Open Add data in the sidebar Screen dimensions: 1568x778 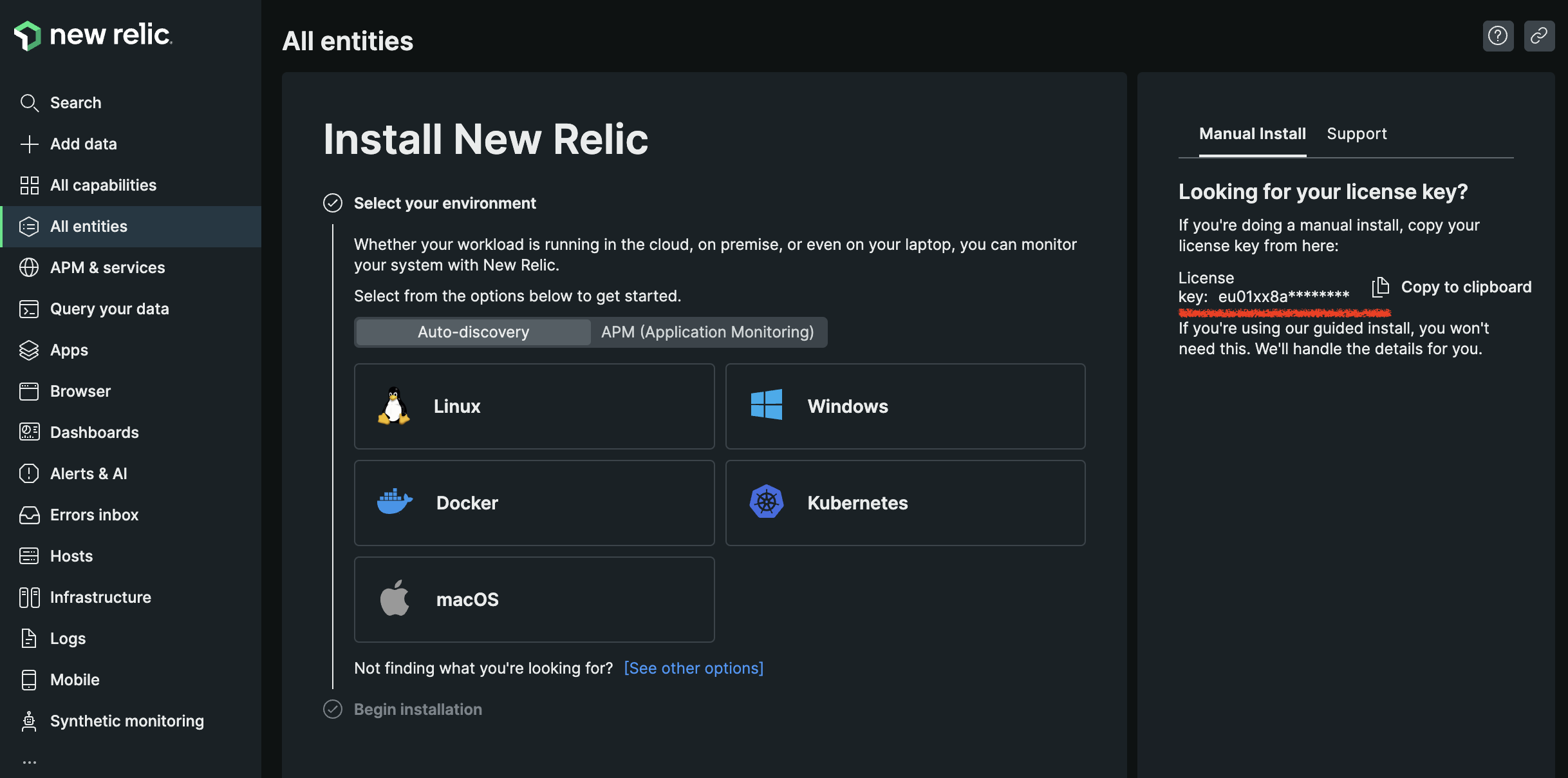(131, 144)
